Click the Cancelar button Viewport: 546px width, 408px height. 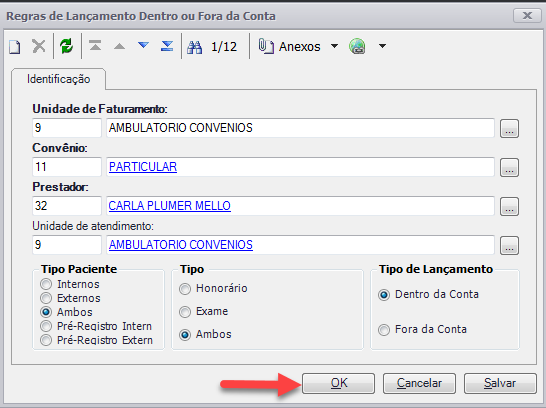tap(419, 383)
